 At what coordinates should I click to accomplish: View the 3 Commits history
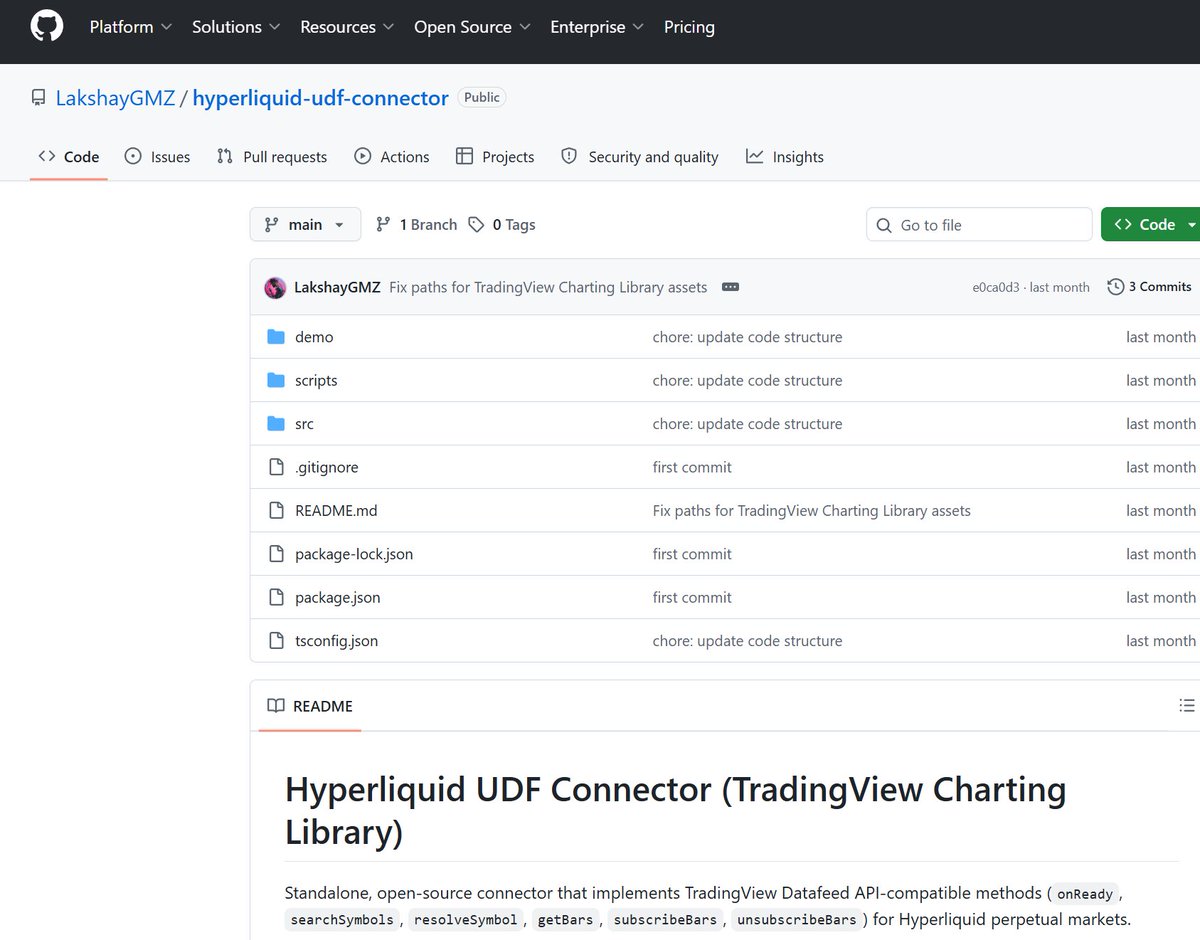coord(1149,287)
